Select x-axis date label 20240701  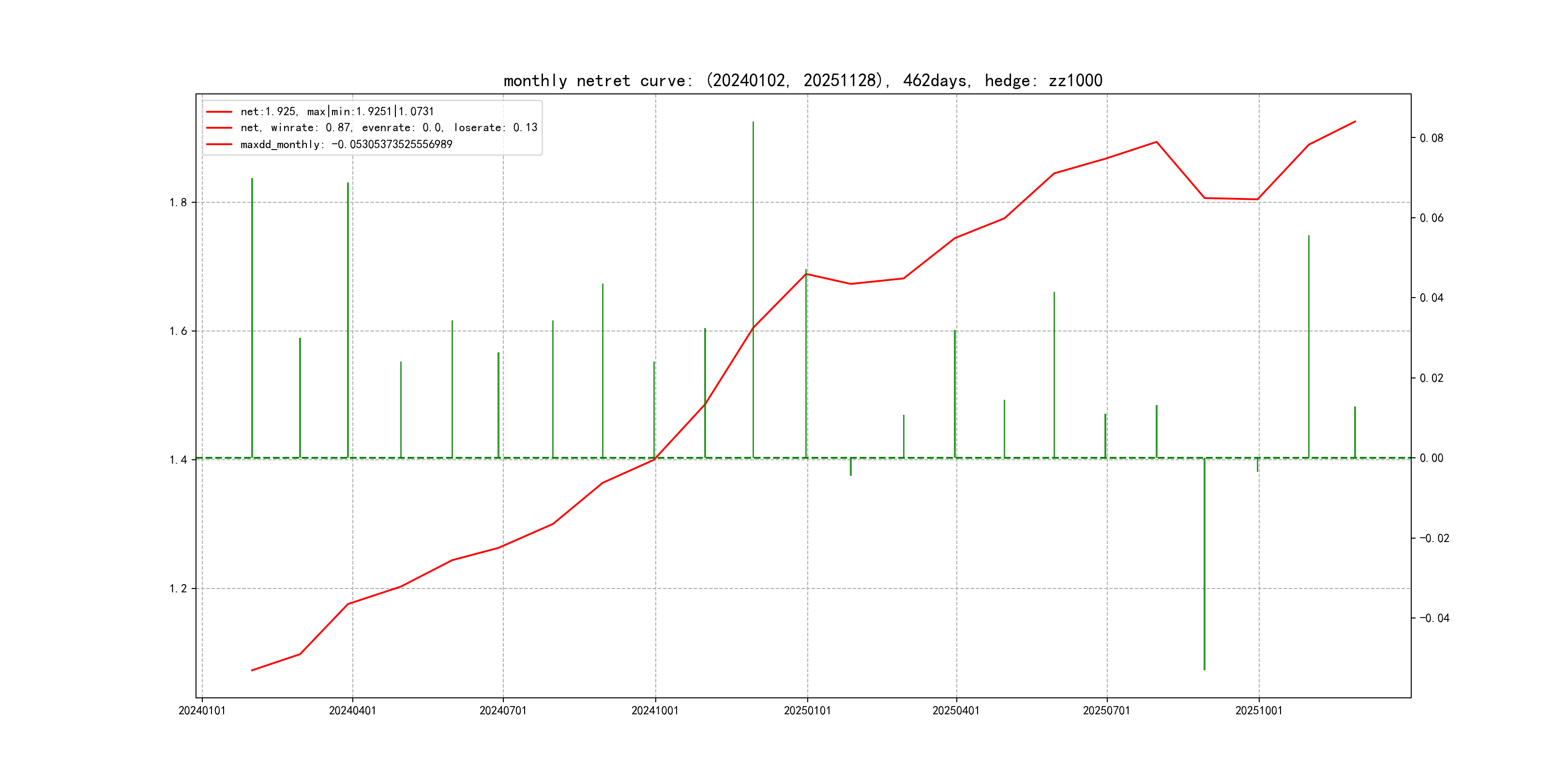(x=503, y=710)
